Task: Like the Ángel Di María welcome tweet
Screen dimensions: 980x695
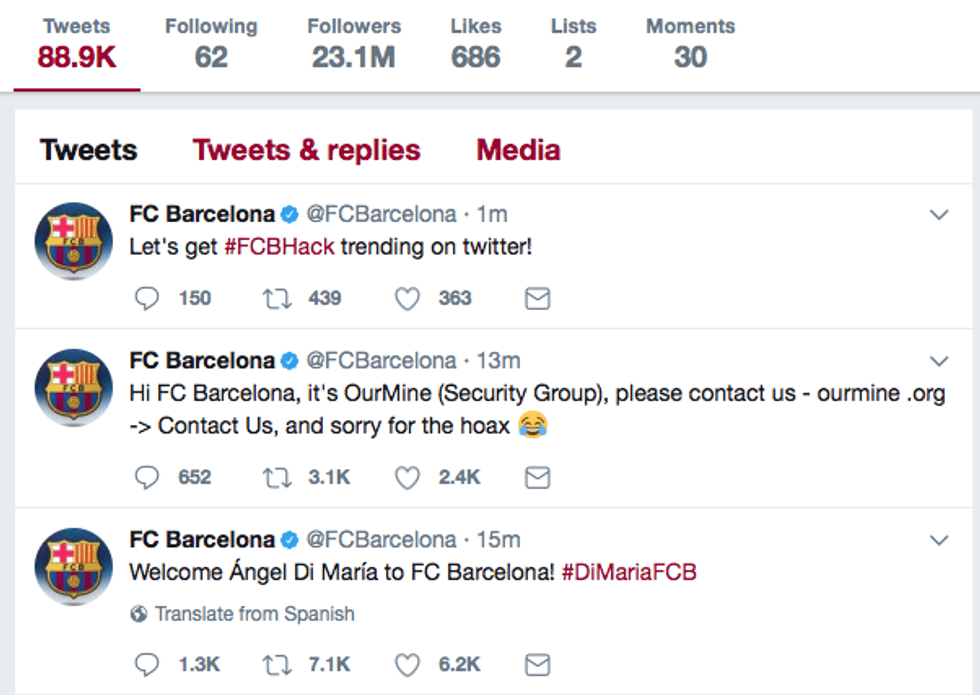Action: tap(408, 663)
